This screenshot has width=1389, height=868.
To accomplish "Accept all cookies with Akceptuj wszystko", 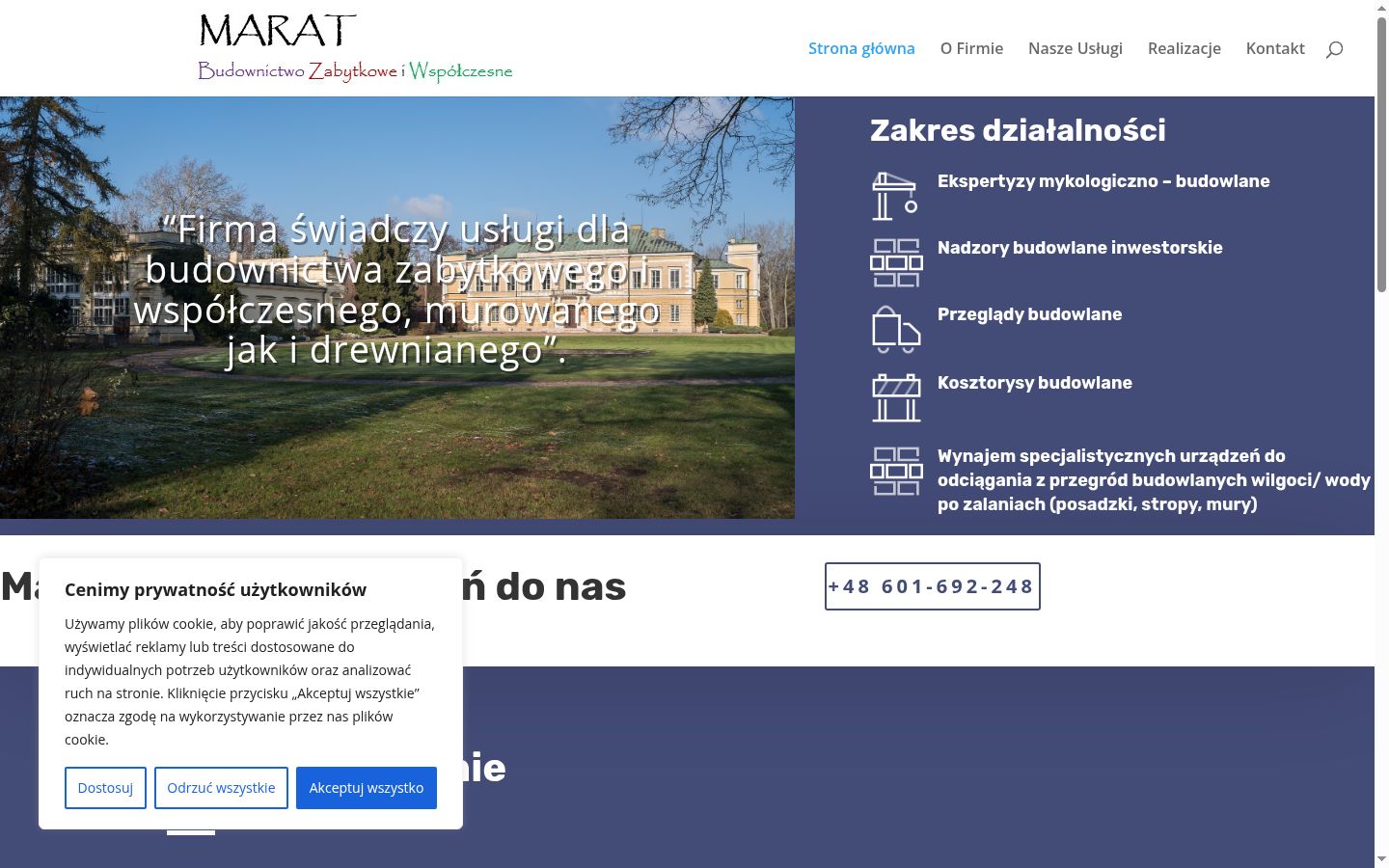I will [x=367, y=788].
